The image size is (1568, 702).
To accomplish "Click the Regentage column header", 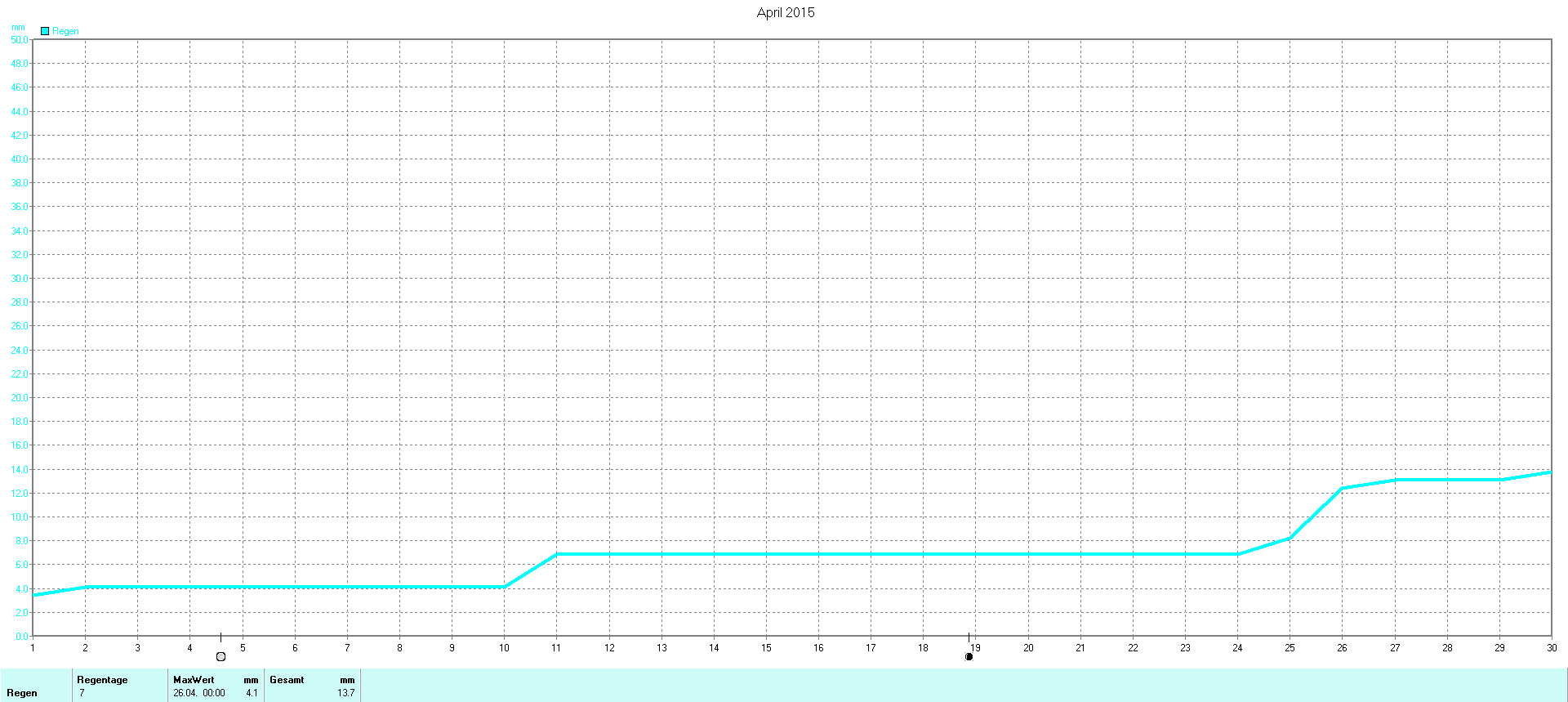I will tap(102, 680).
